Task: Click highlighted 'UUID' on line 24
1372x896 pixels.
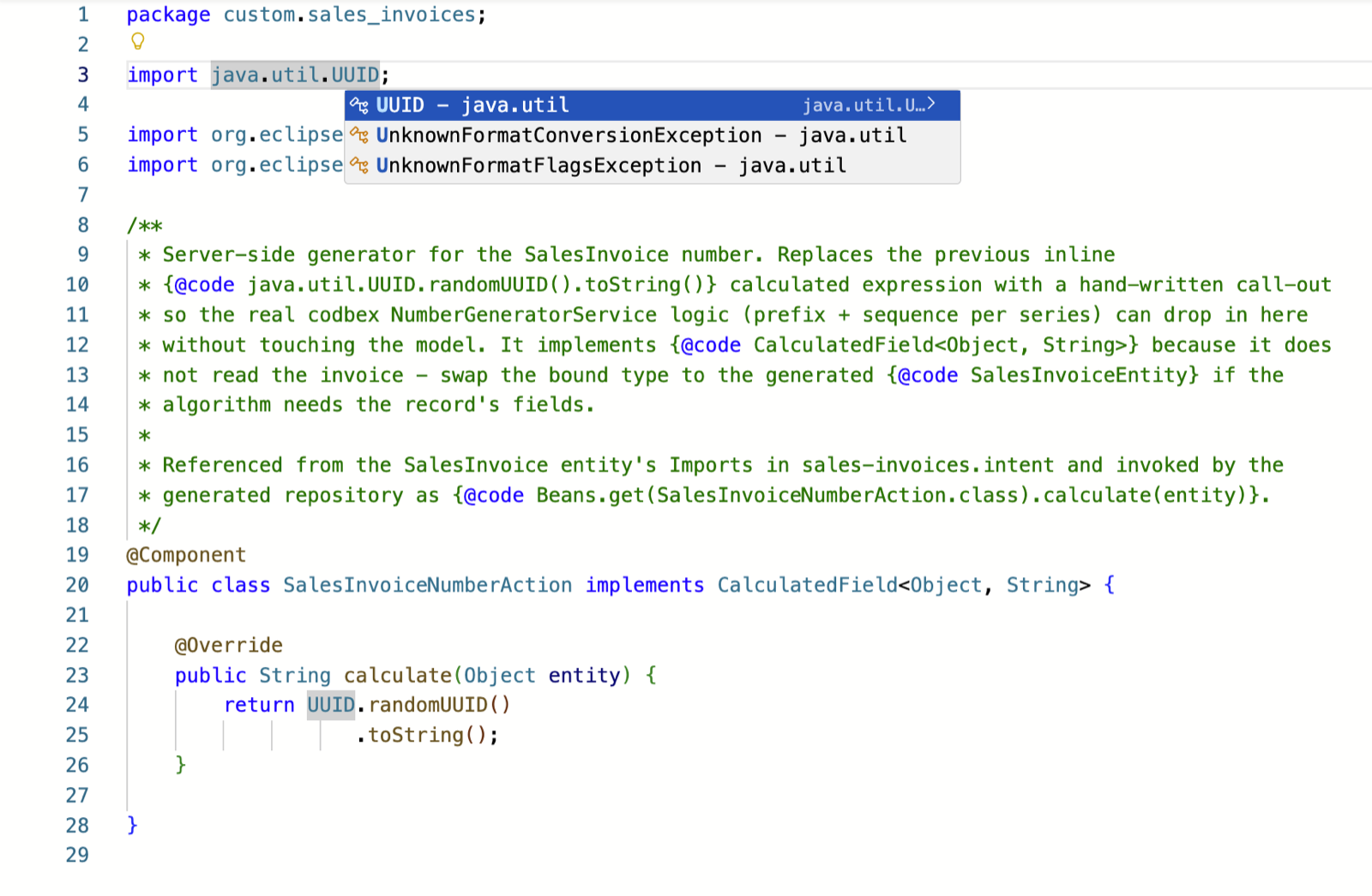Action: [331, 705]
